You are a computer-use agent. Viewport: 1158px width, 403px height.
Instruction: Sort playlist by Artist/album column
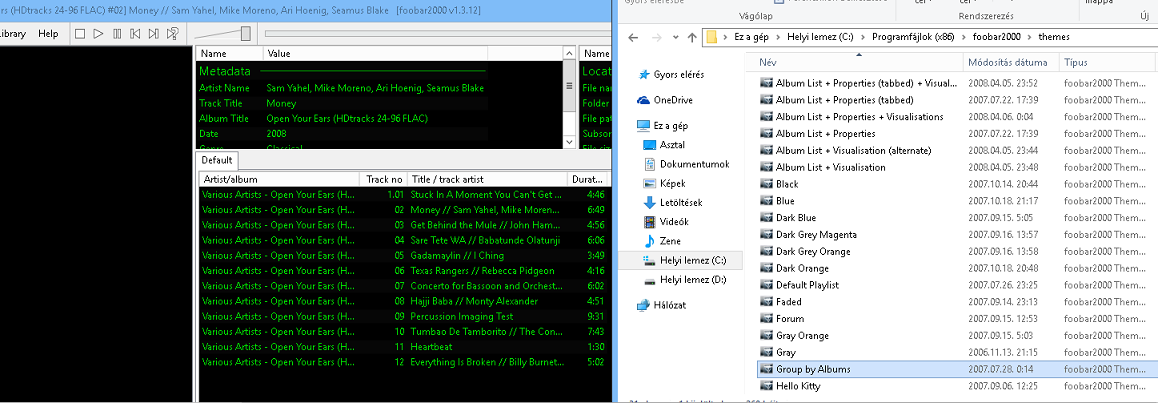(279, 179)
